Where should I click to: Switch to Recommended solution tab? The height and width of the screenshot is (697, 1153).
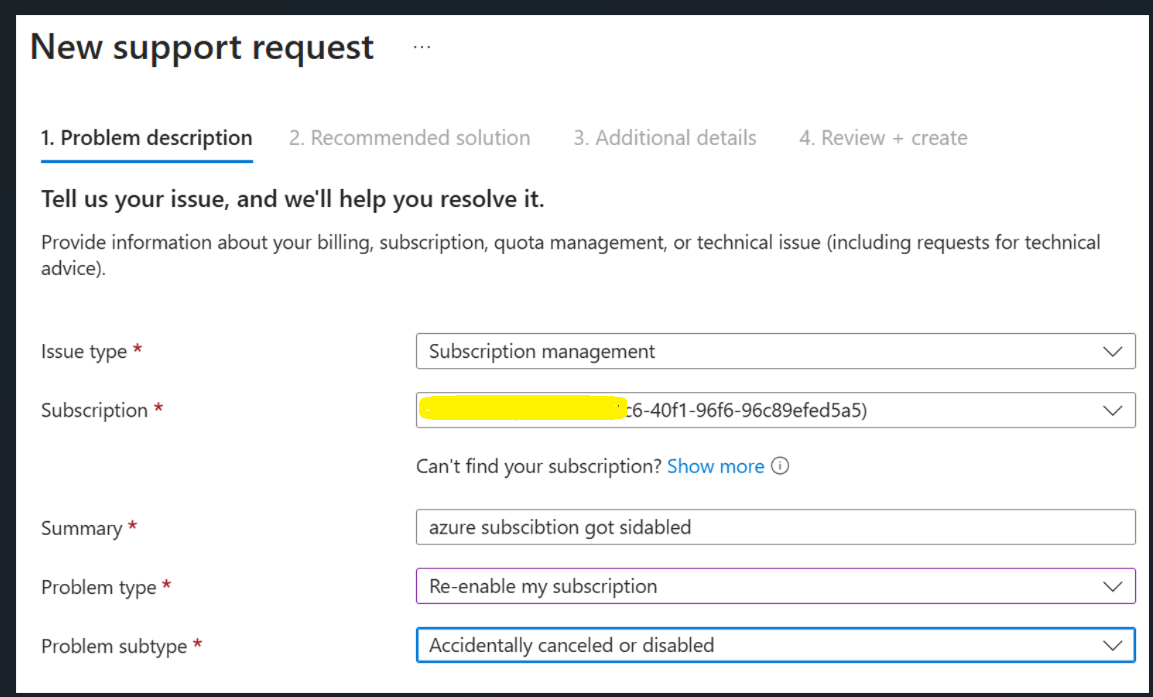click(x=410, y=138)
